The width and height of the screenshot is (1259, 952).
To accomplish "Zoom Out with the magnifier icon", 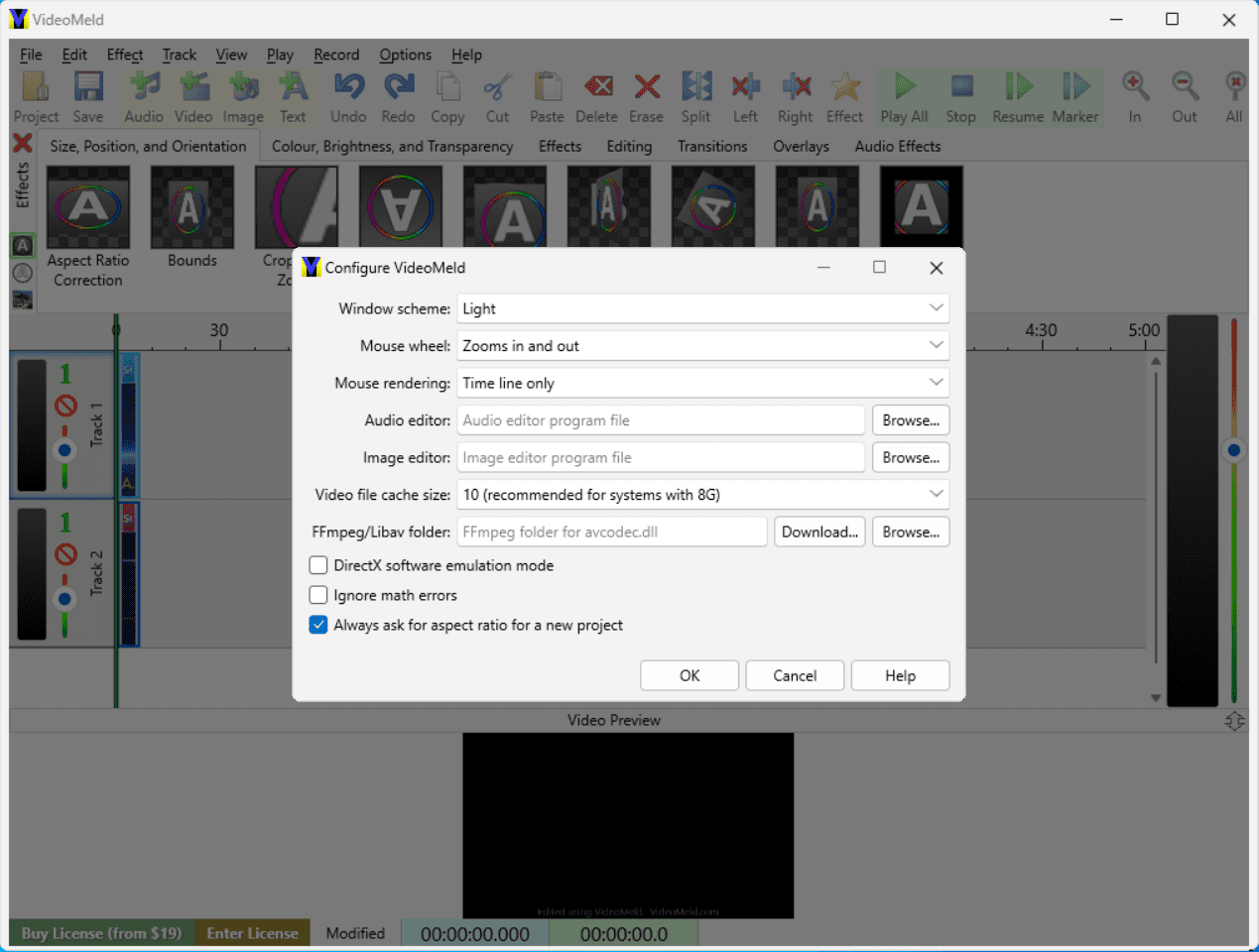I will click(x=1185, y=97).
